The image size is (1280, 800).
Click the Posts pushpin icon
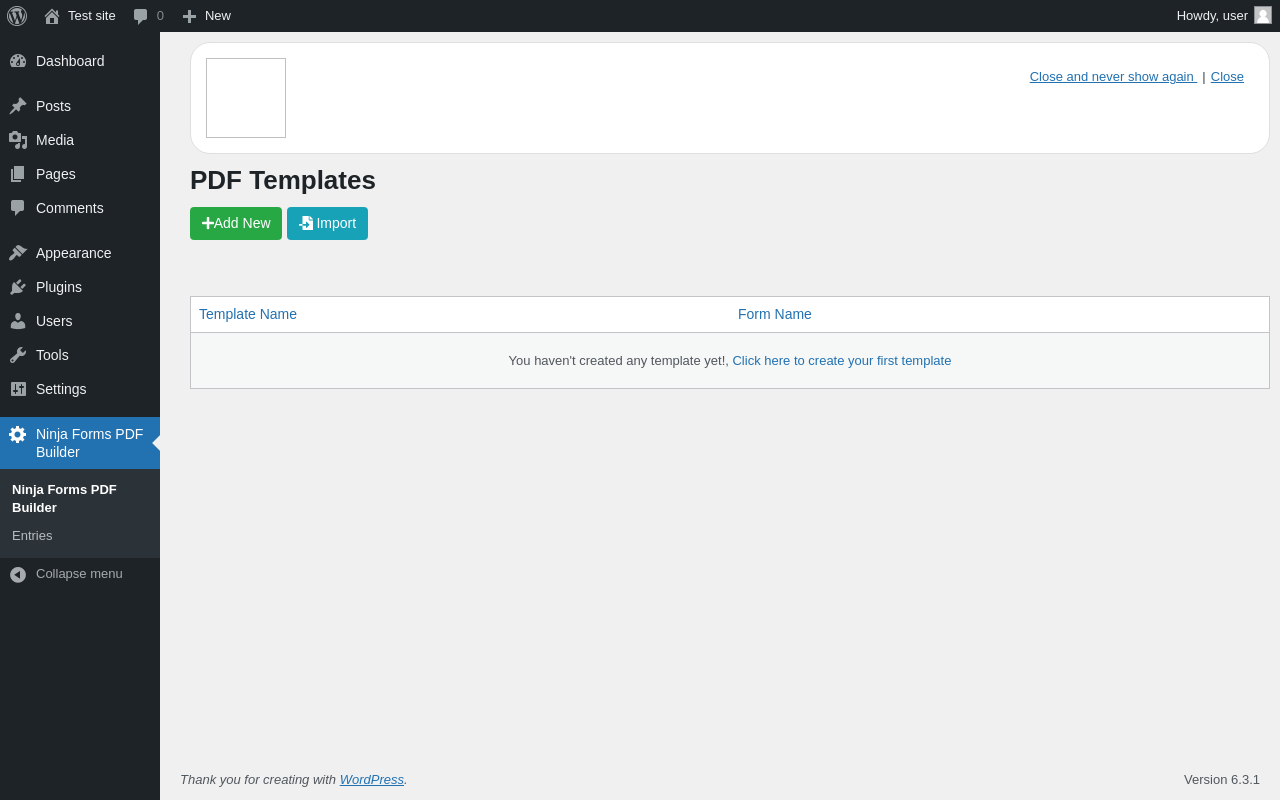point(18,106)
